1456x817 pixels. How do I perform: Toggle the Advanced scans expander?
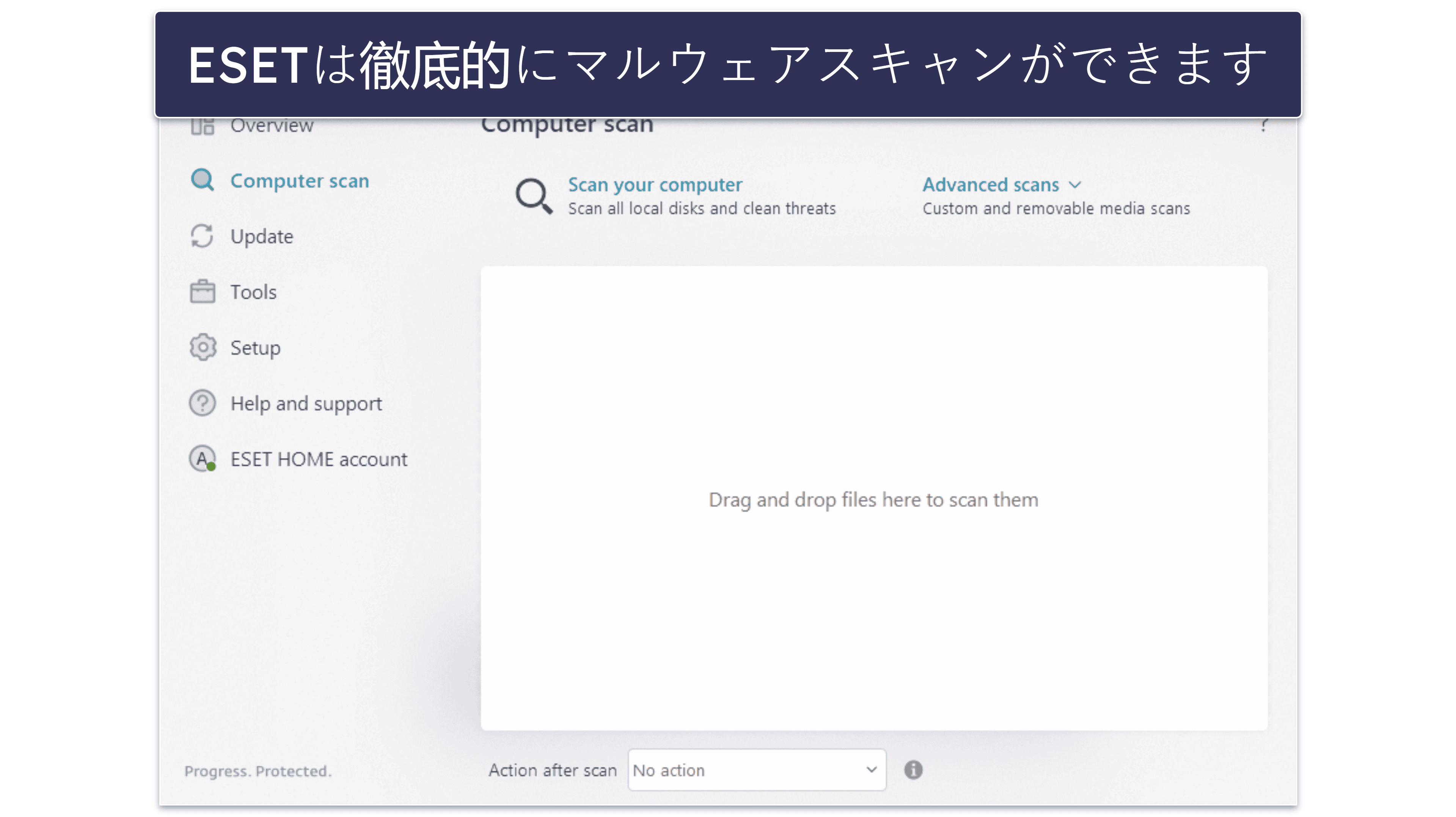1000,184
